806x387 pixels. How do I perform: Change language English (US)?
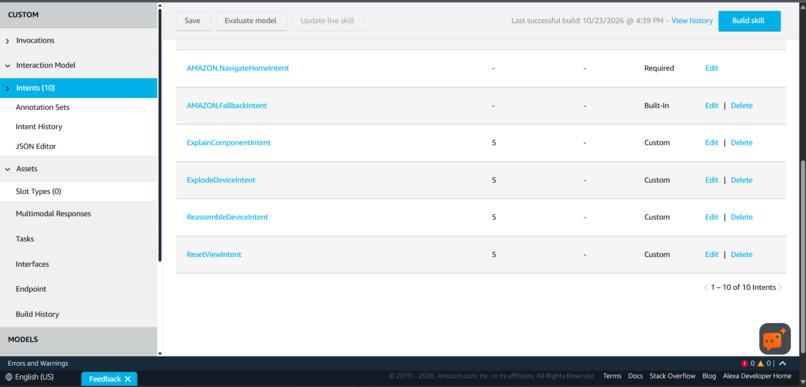[x=34, y=377]
